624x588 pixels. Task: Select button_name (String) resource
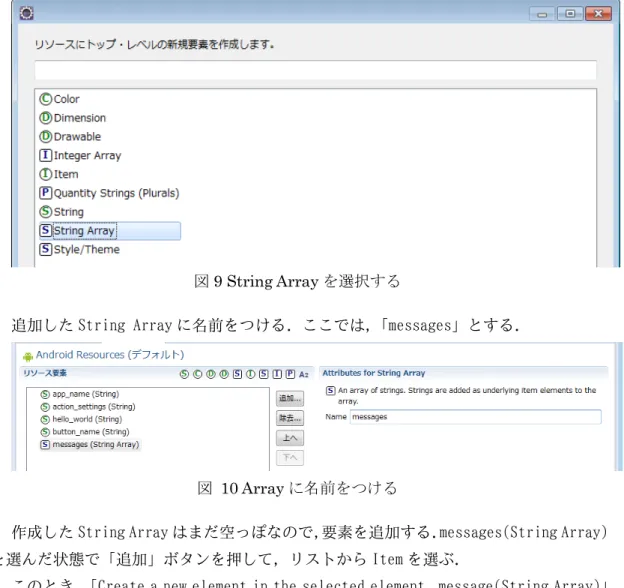pyautogui.click(x=85, y=432)
